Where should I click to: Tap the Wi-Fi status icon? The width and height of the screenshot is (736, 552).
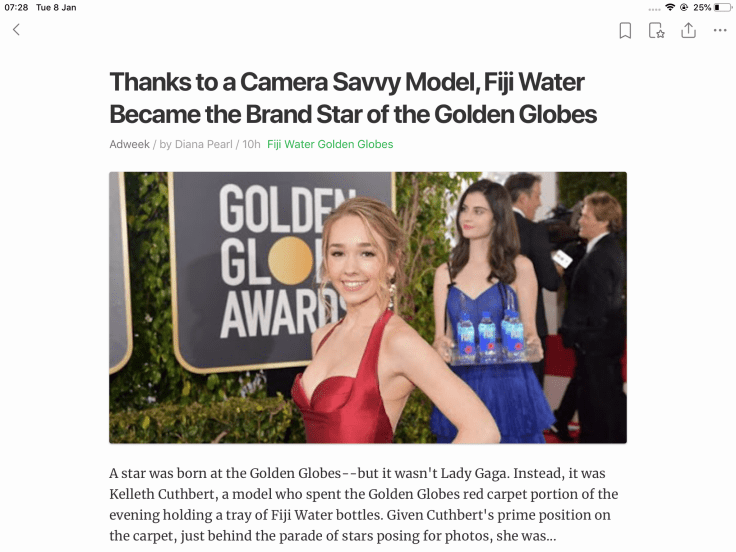point(670,7)
